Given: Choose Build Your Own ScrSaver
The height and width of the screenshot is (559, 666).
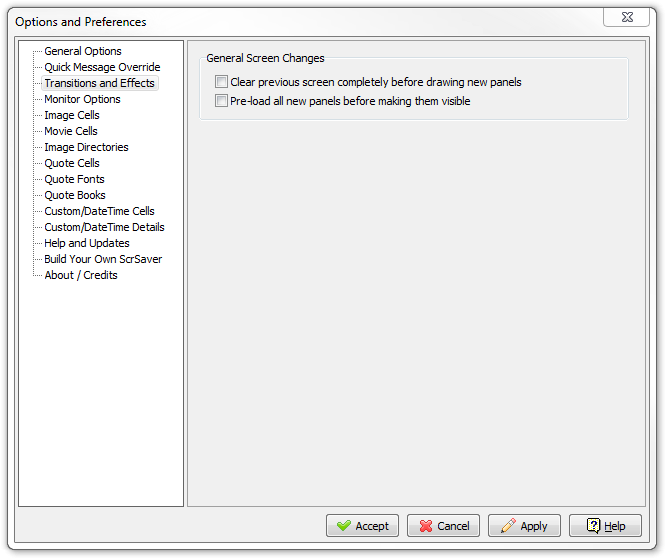Looking at the screenshot, I should tap(103, 259).
